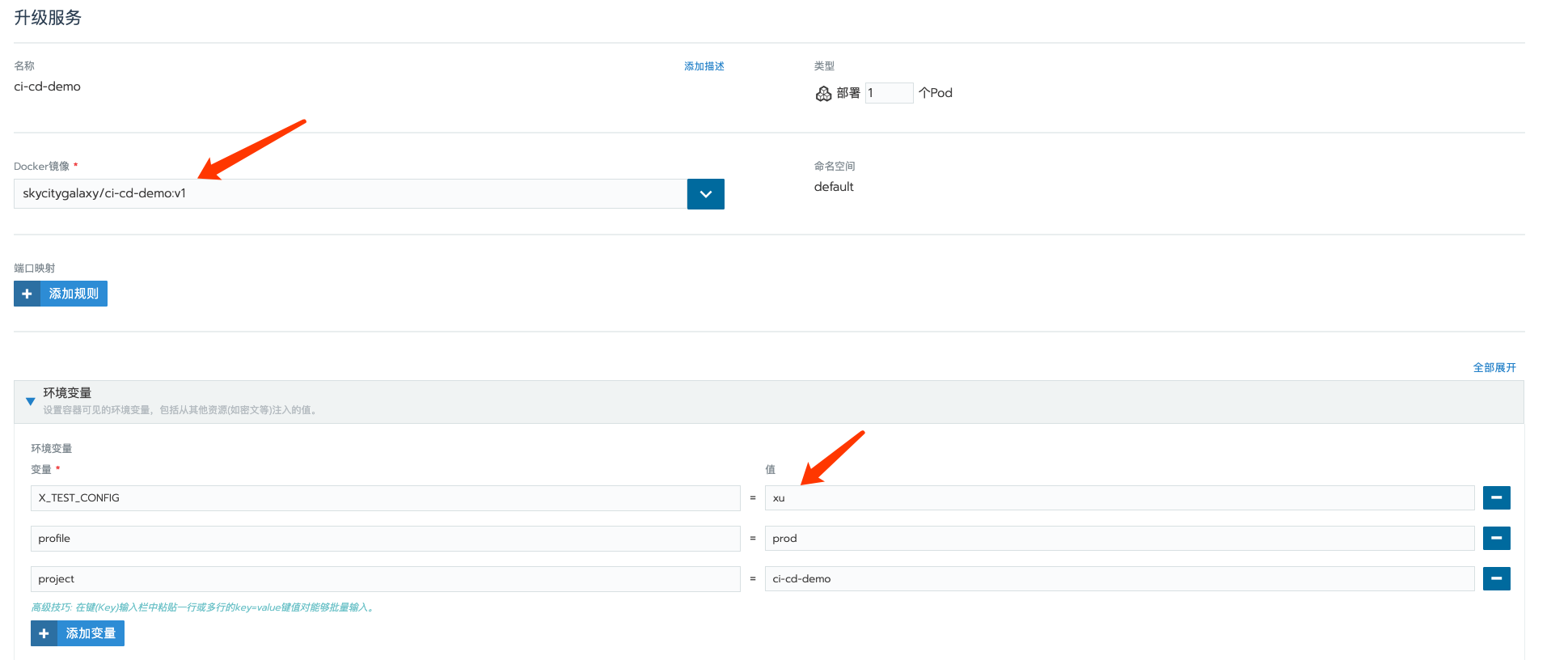Click the plus icon on 添加规则
Image resolution: width=1568 pixels, height=660 pixels.
pyautogui.click(x=27, y=294)
